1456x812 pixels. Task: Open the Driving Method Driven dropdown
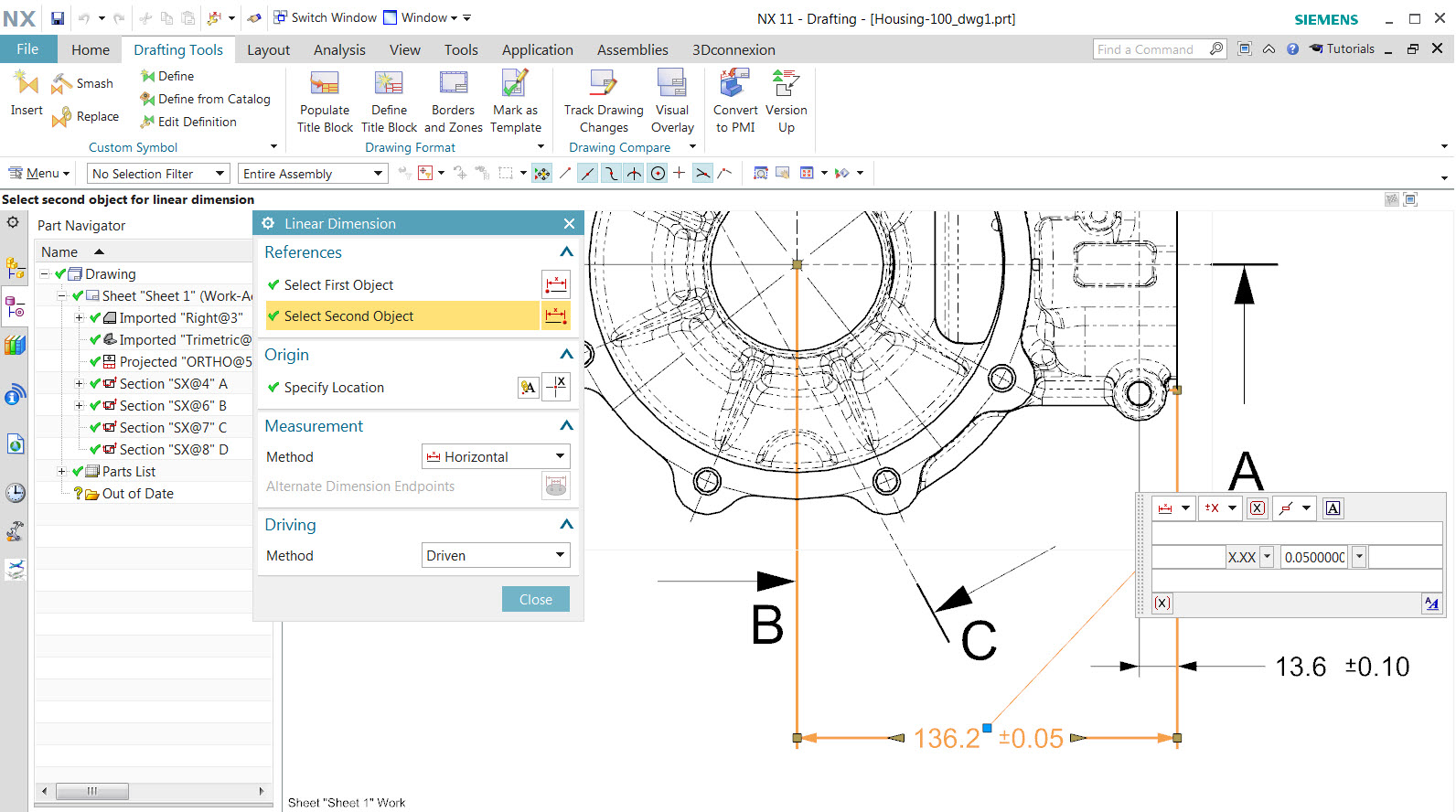[496, 555]
